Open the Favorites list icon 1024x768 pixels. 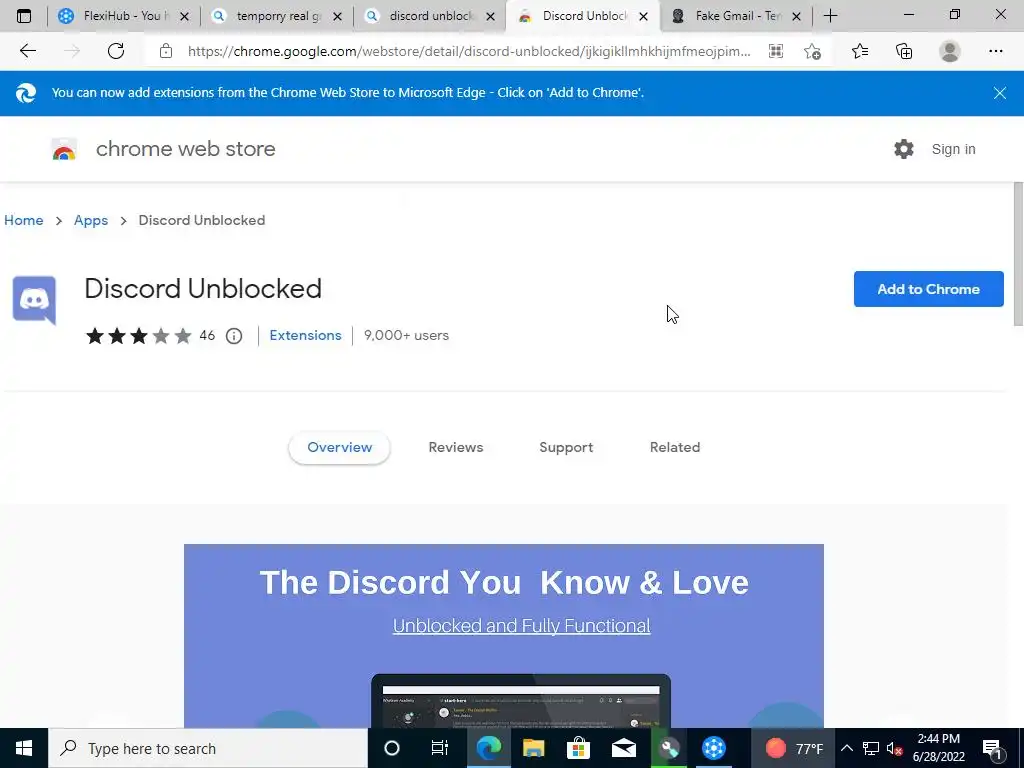coord(860,51)
